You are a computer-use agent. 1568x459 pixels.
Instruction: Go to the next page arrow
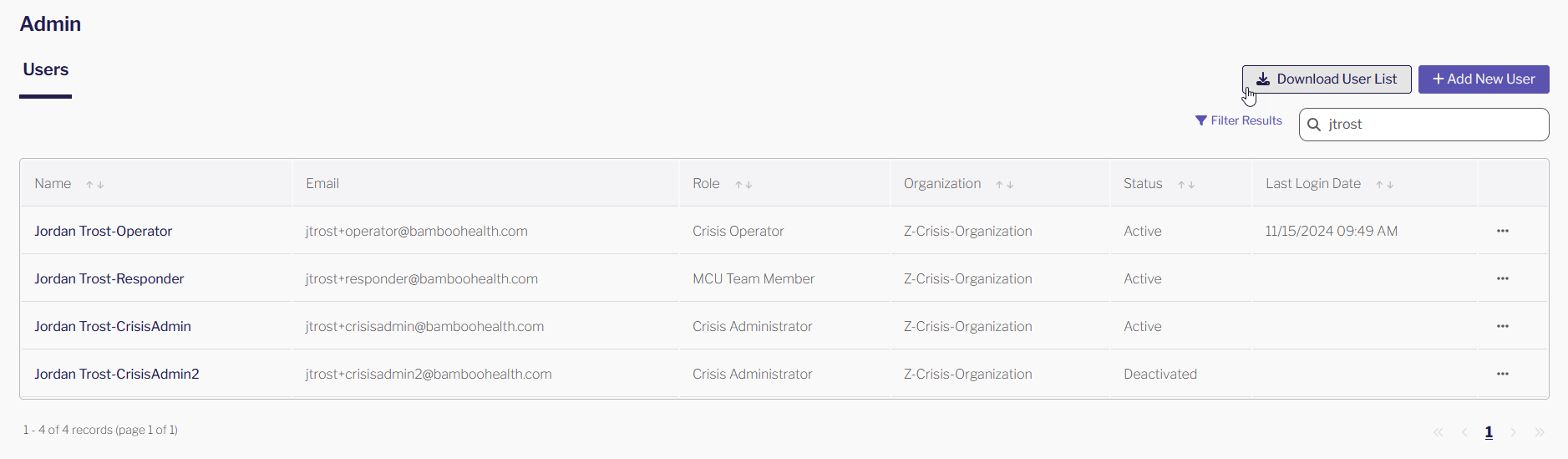click(1513, 432)
